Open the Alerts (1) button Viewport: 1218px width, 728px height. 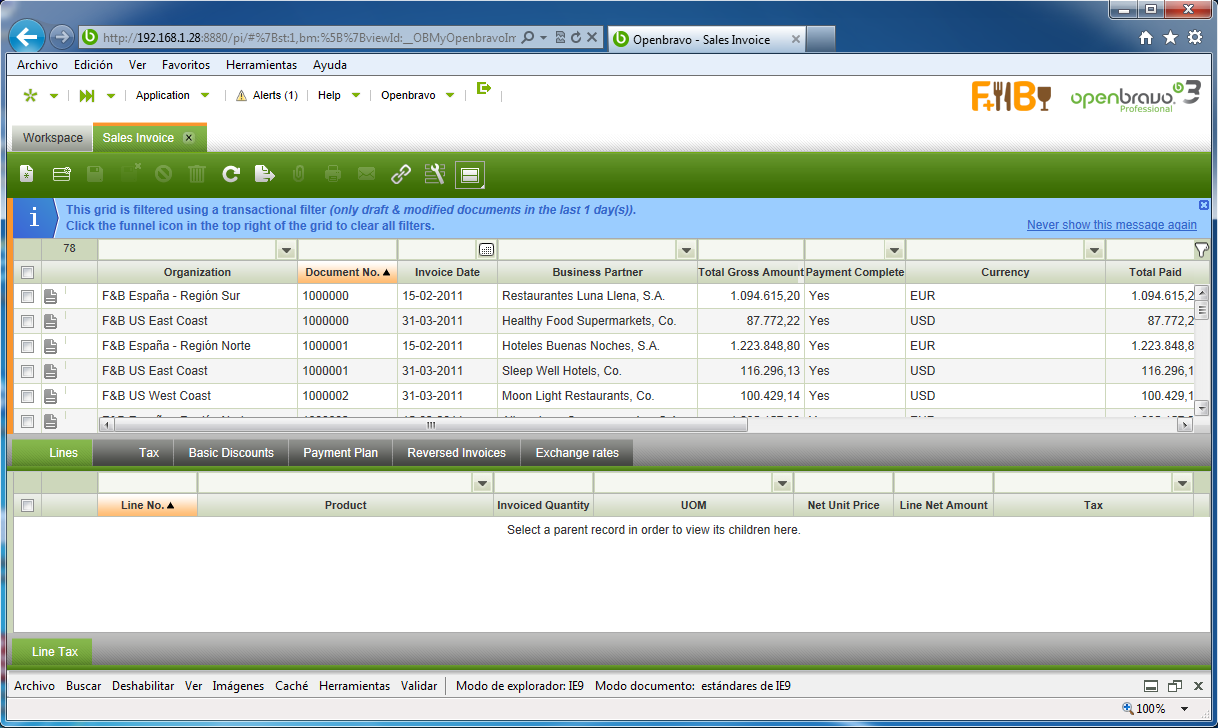tap(267, 96)
